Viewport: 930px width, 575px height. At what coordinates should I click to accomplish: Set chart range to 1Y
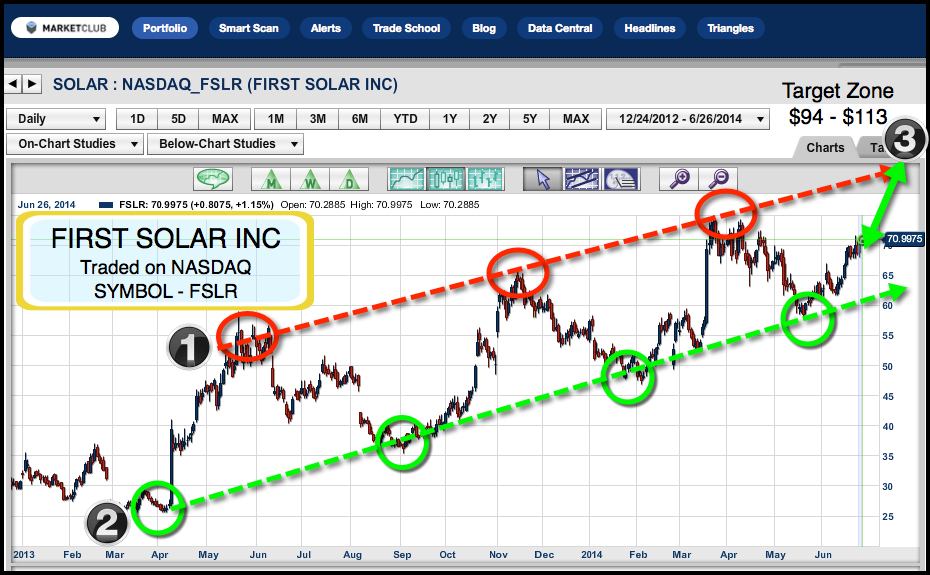click(450, 119)
